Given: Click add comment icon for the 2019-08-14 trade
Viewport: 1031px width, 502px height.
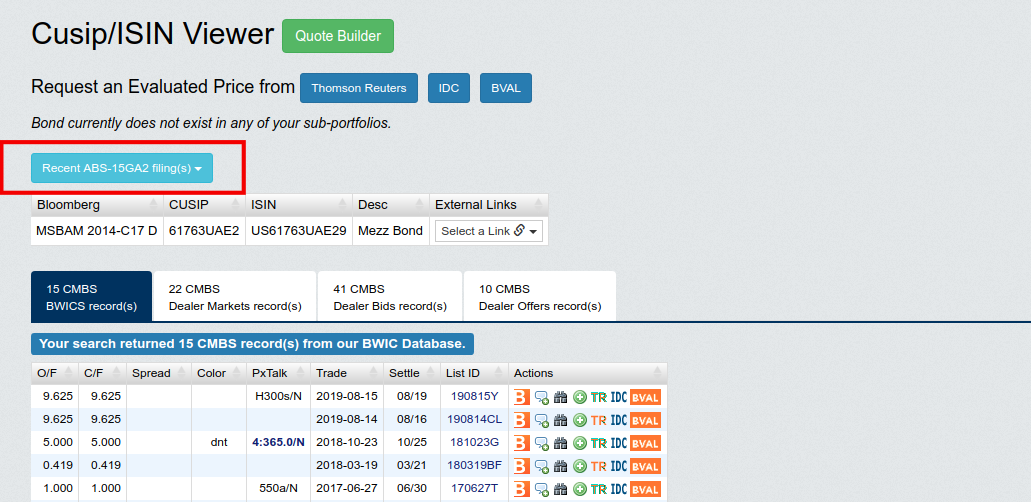Looking at the screenshot, I should click(x=541, y=420).
